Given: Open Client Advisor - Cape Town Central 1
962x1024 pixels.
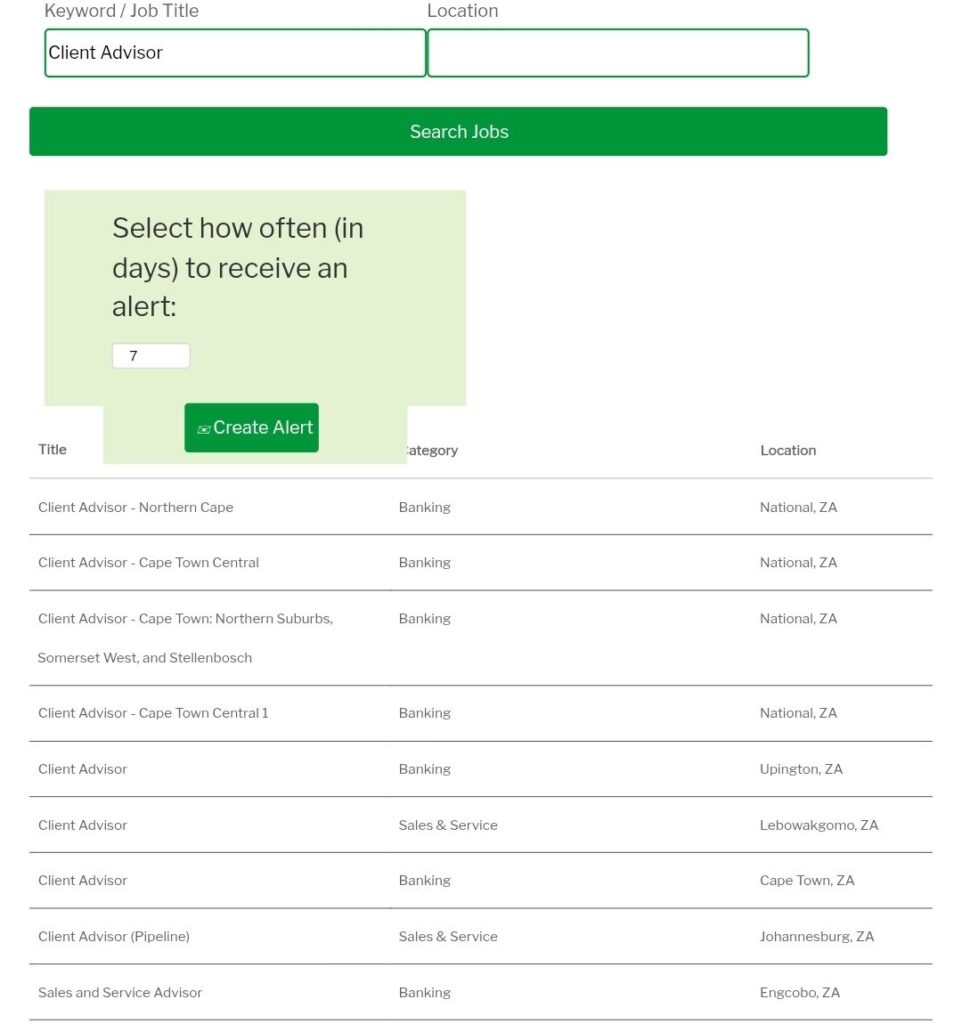Looking at the screenshot, I should click(153, 713).
